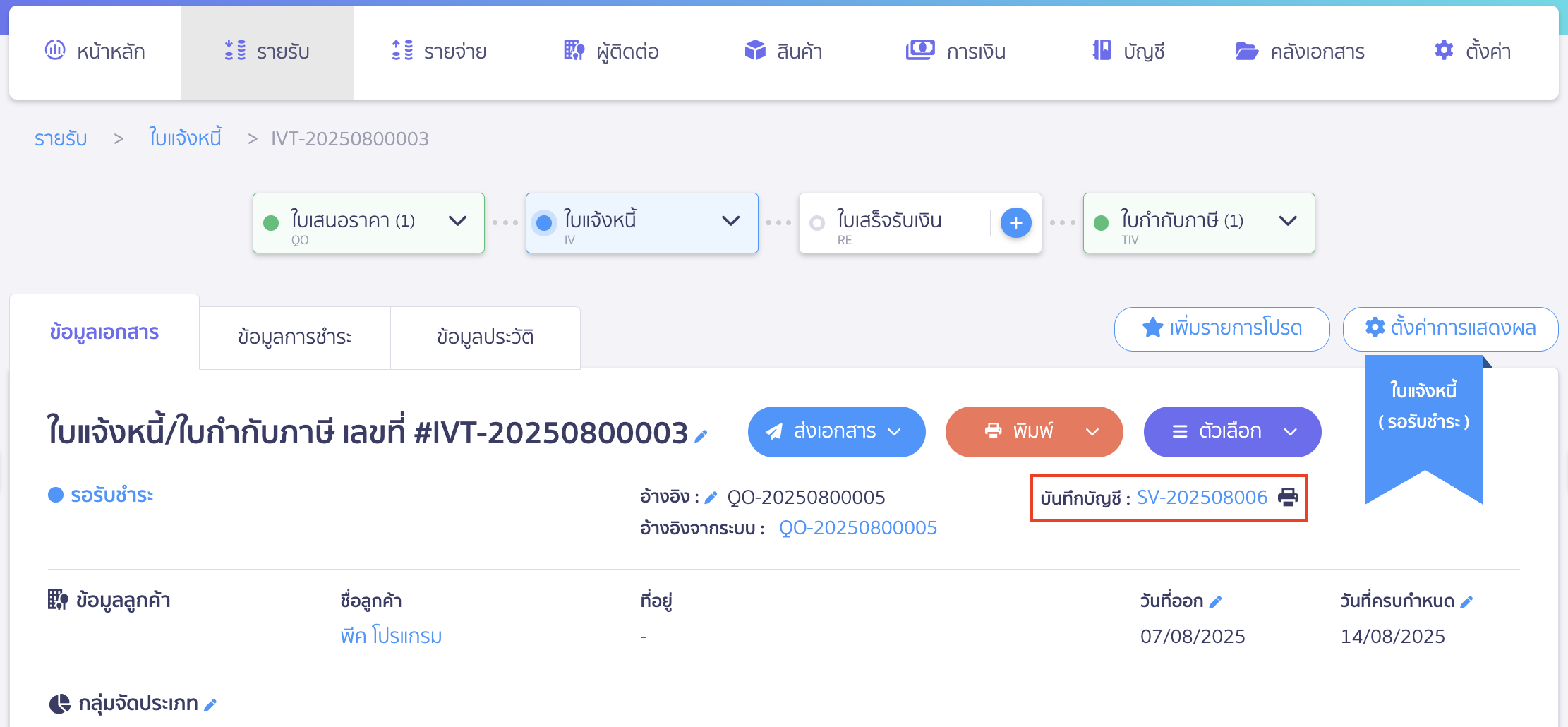Image resolution: width=1568 pixels, height=727 pixels.
Task: Open the ผู้ติดต่อ contacts menu
Action: click(x=611, y=52)
